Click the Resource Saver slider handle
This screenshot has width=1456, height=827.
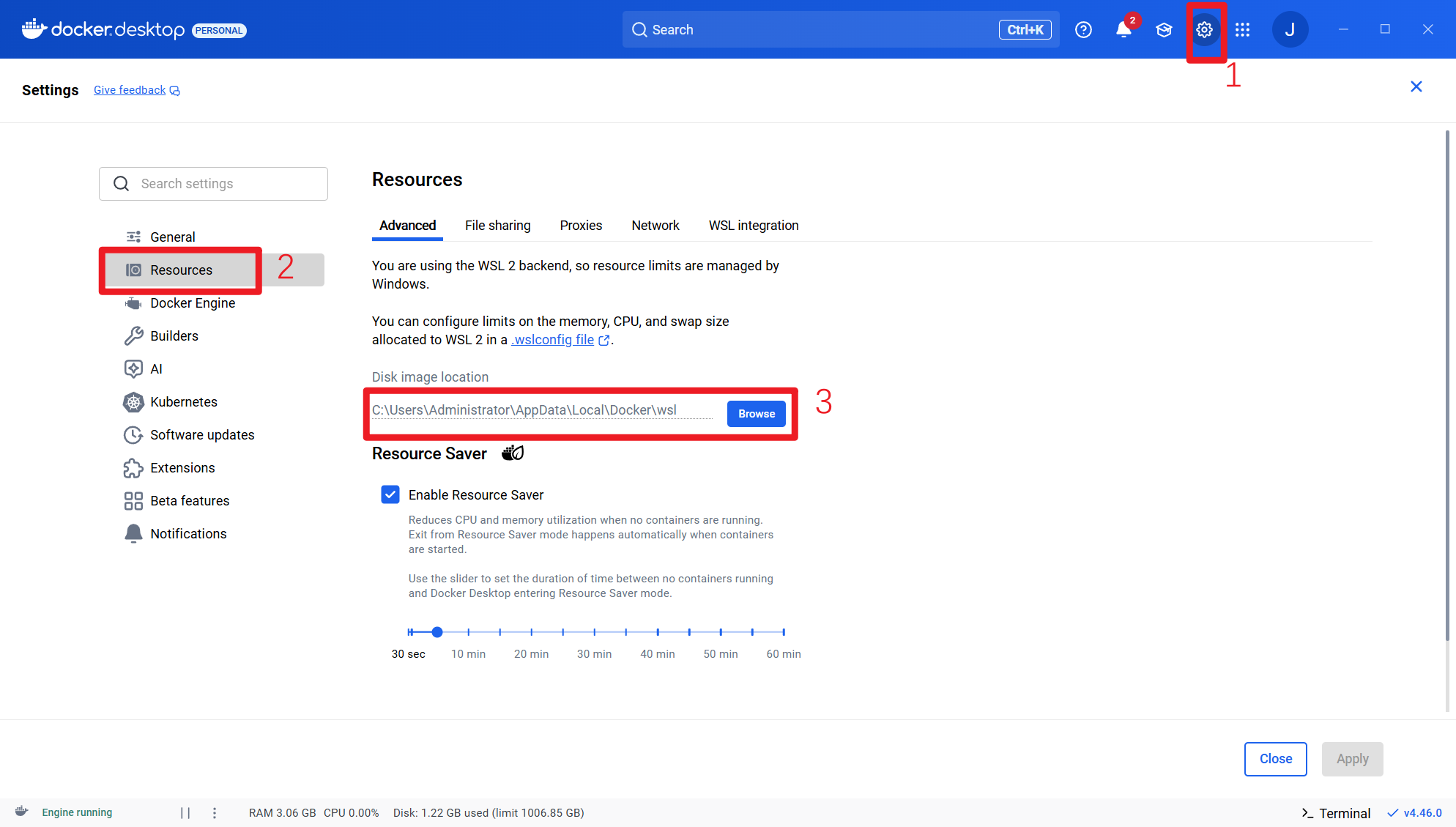(x=437, y=632)
